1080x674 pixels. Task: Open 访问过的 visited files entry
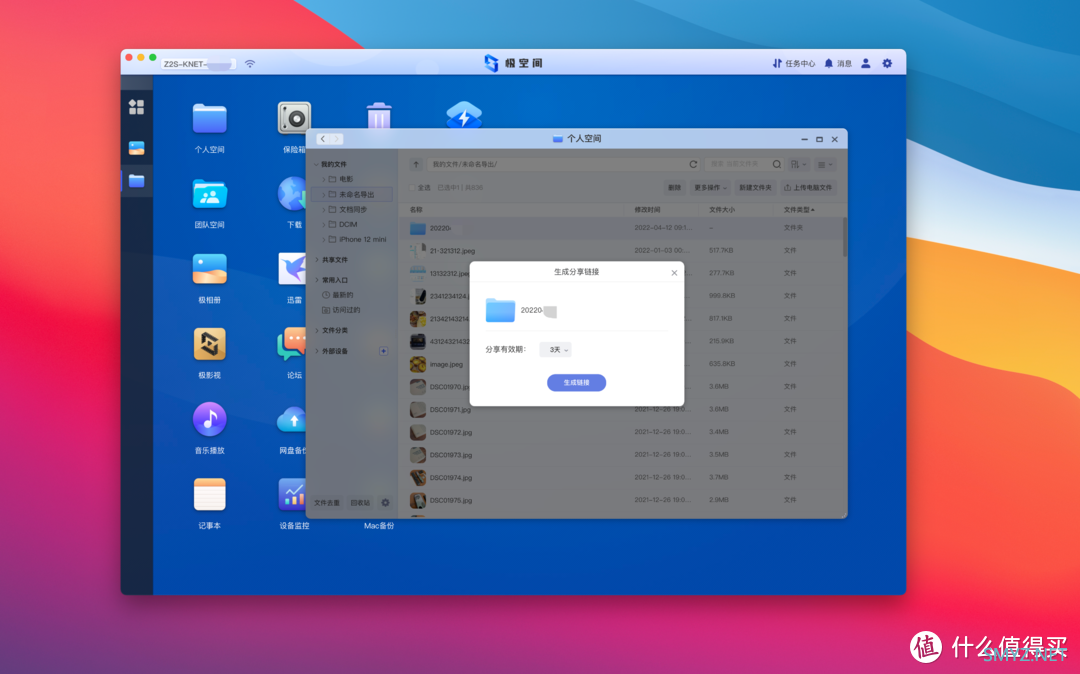click(x=341, y=310)
